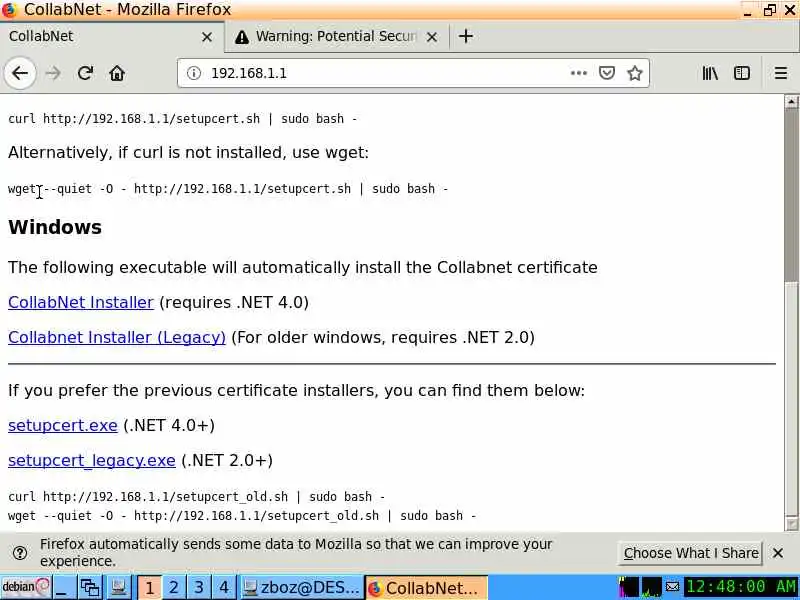Screen dimensions: 800x600
Task: Click the taskbar clock showing 12:48:00 AM
Action: click(x=741, y=587)
